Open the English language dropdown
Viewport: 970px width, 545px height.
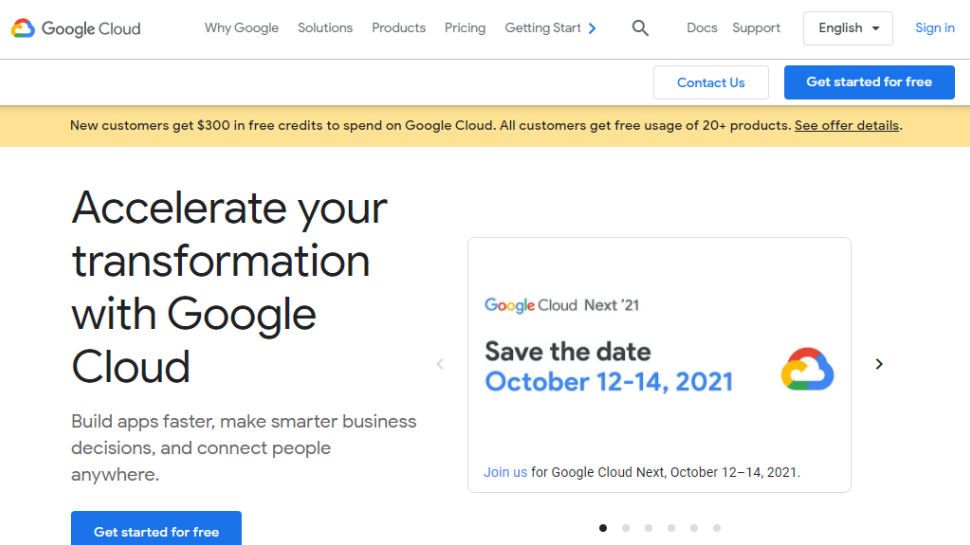click(x=848, y=28)
